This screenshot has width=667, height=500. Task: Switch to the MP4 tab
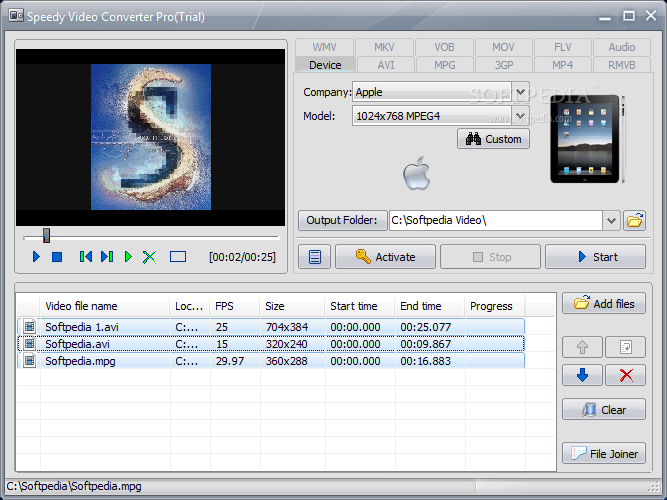click(563, 65)
